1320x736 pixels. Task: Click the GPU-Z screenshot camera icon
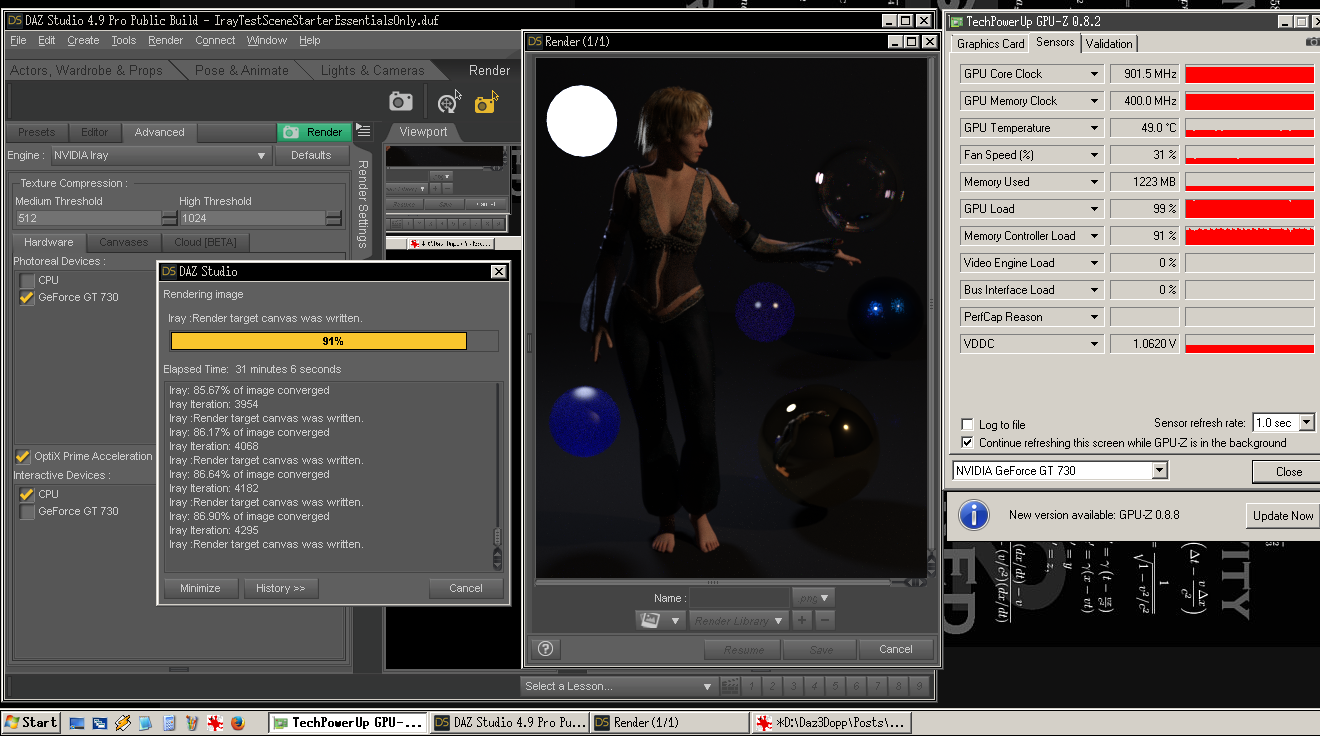[x=1312, y=42]
